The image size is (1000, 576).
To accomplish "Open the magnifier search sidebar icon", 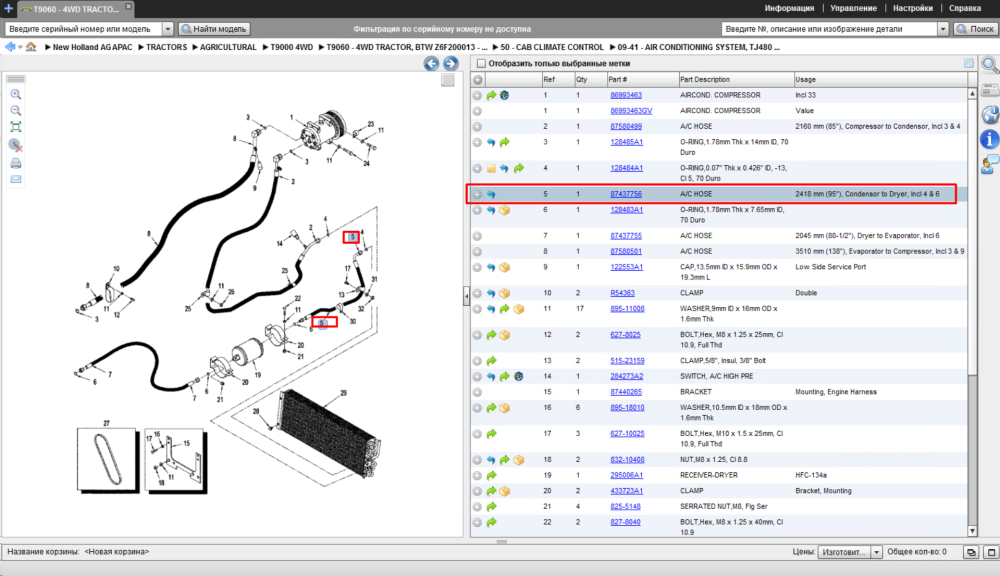I will (990, 64).
